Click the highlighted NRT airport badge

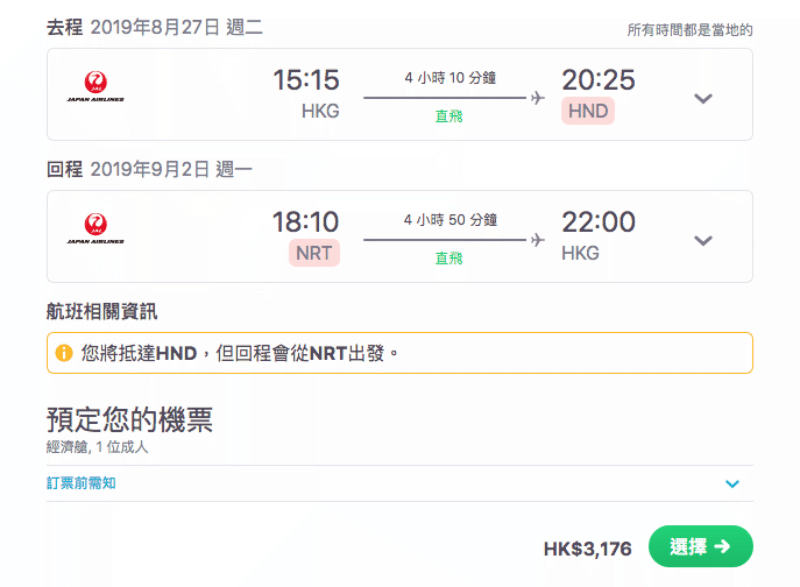tap(314, 252)
